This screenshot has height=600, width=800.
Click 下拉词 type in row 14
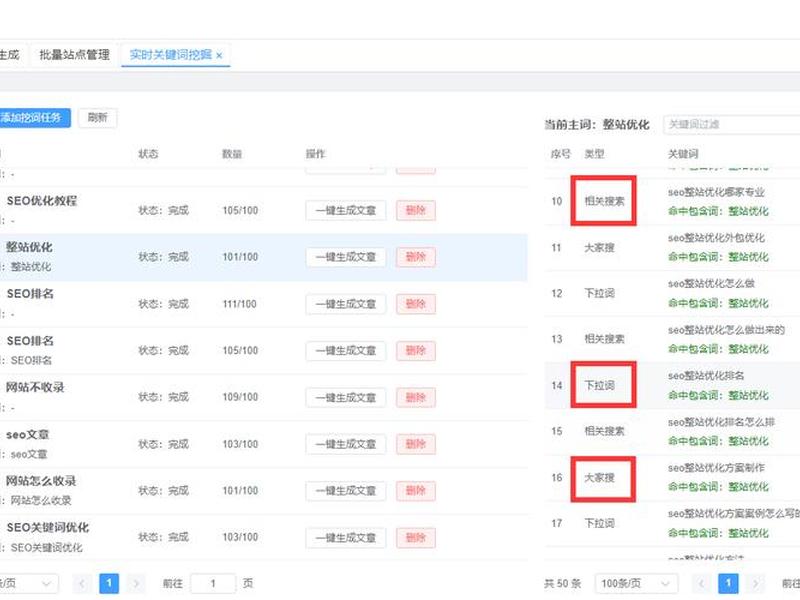click(x=599, y=386)
